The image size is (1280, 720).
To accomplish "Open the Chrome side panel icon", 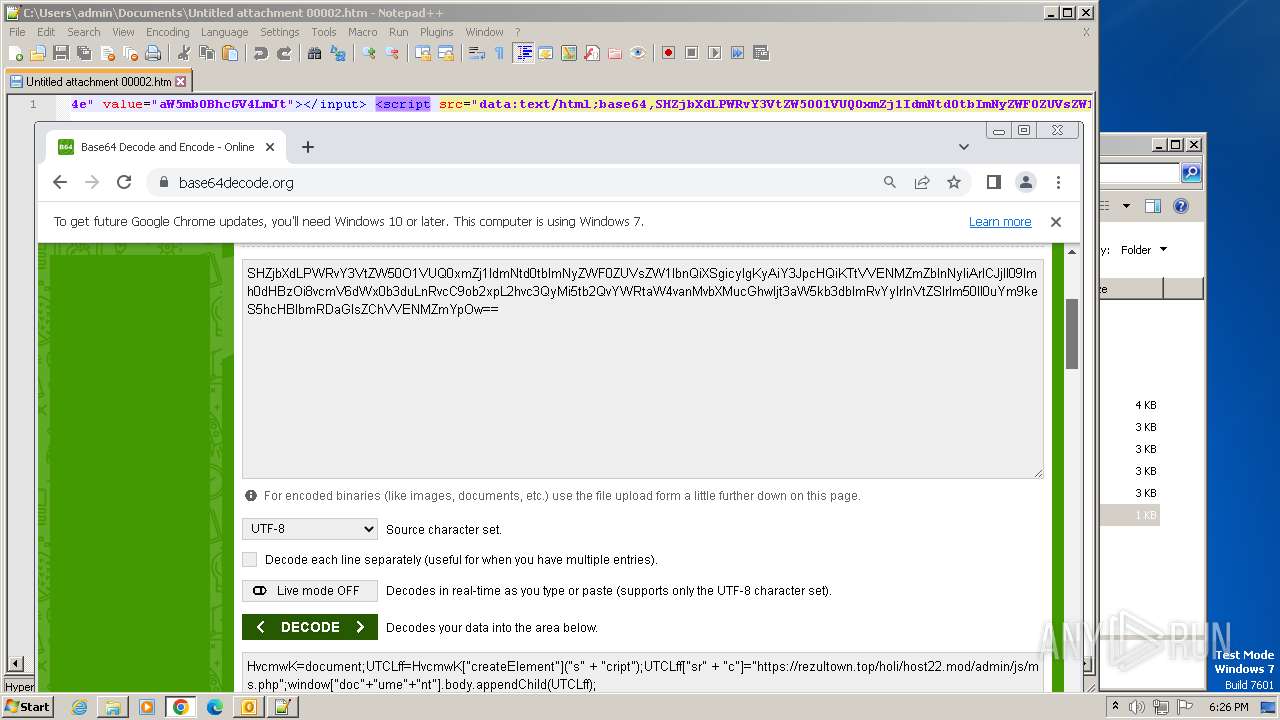I will (993, 182).
